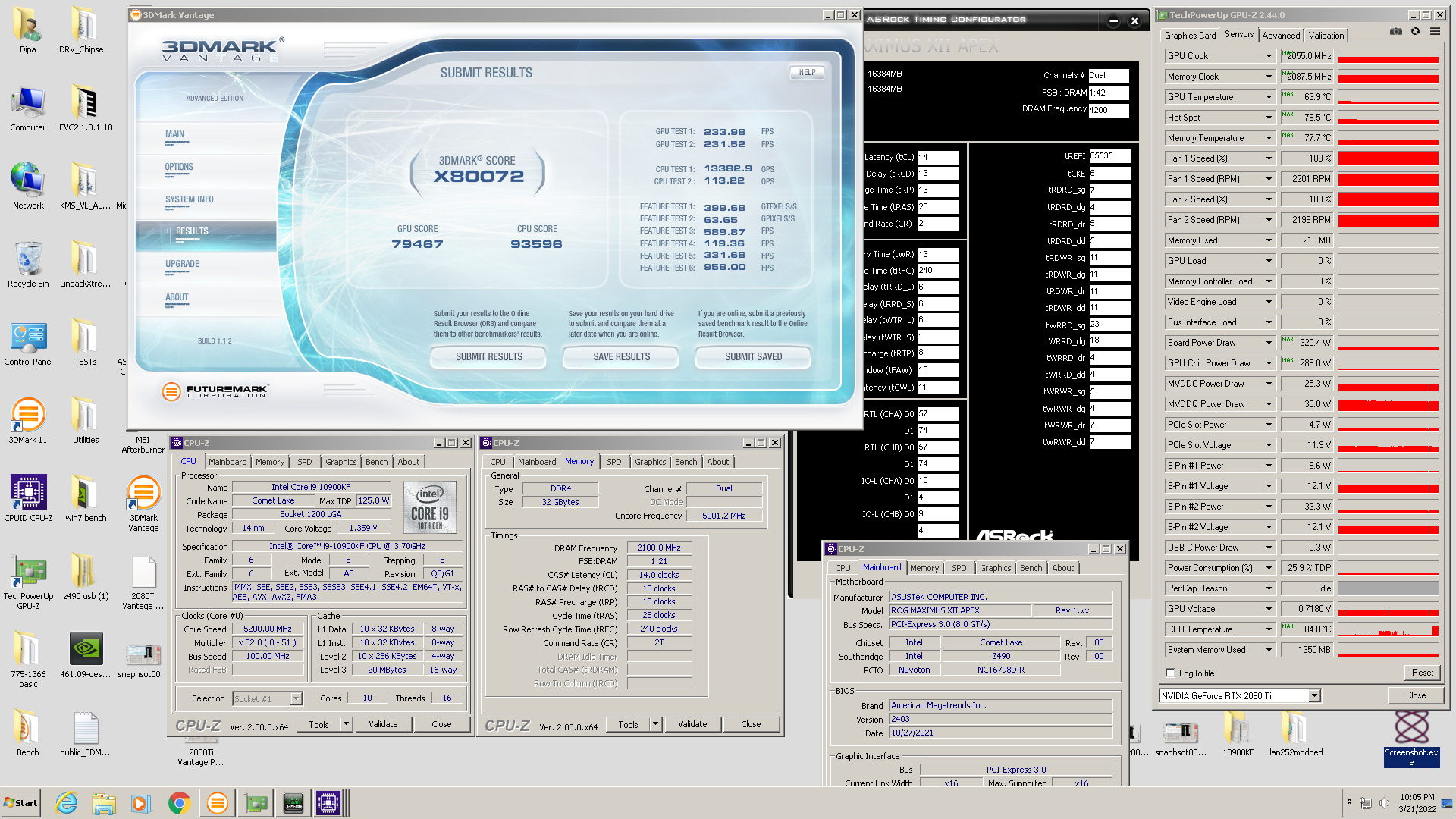Click the CPU Temperature sensor graph at bottom
The image size is (1456, 819).
[x=1388, y=629]
